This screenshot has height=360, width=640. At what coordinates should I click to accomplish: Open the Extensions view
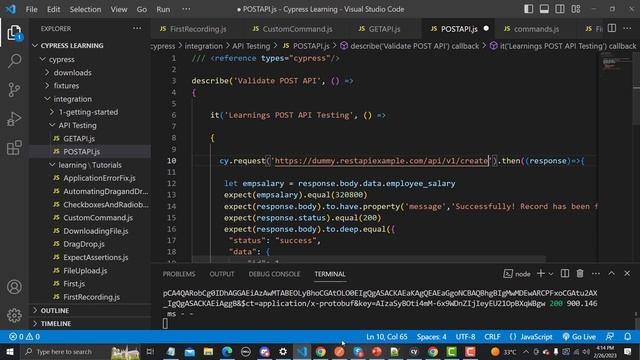click(14, 147)
